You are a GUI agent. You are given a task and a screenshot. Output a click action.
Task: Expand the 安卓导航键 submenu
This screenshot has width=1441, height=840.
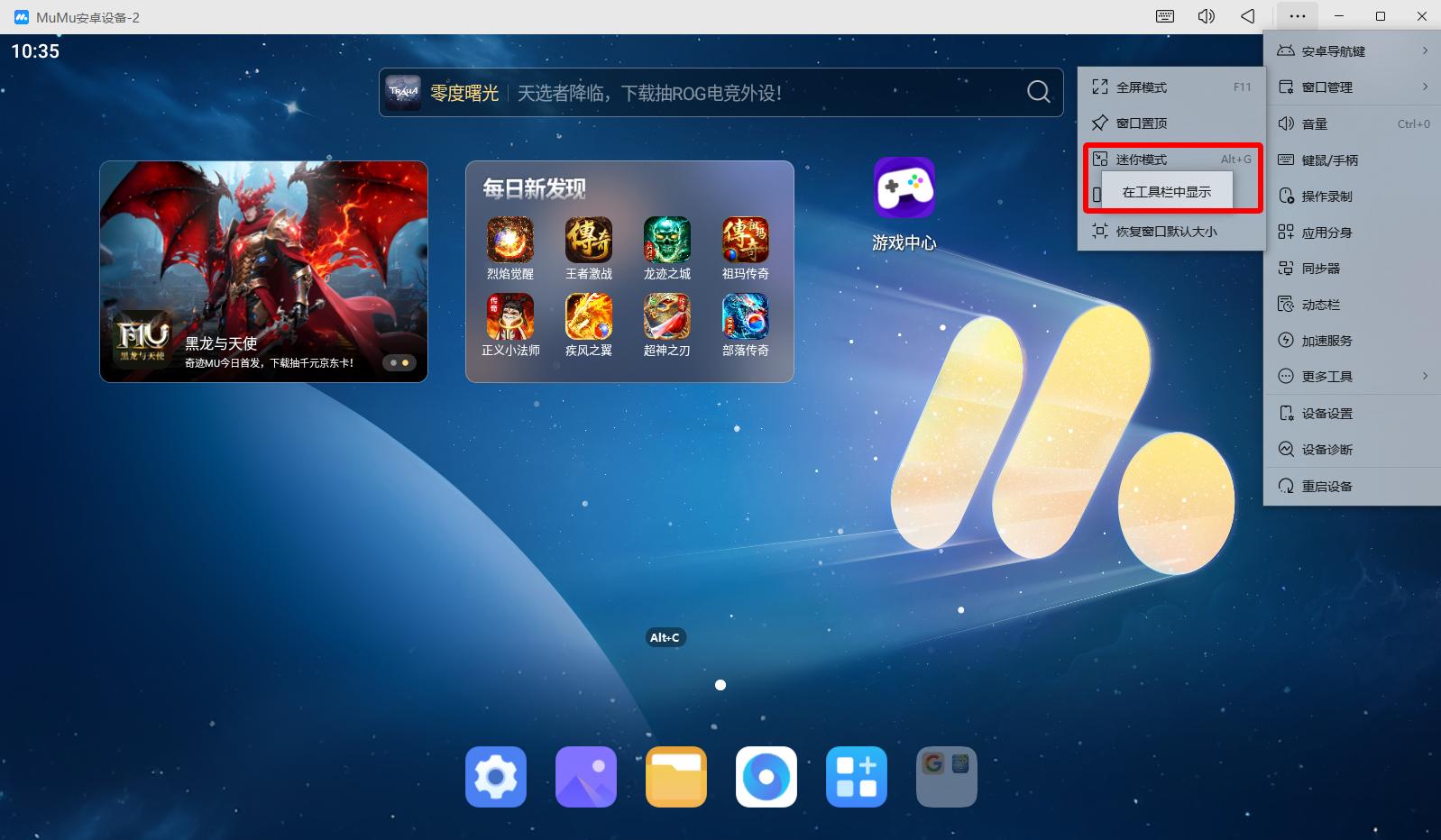pyautogui.click(x=1352, y=51)
